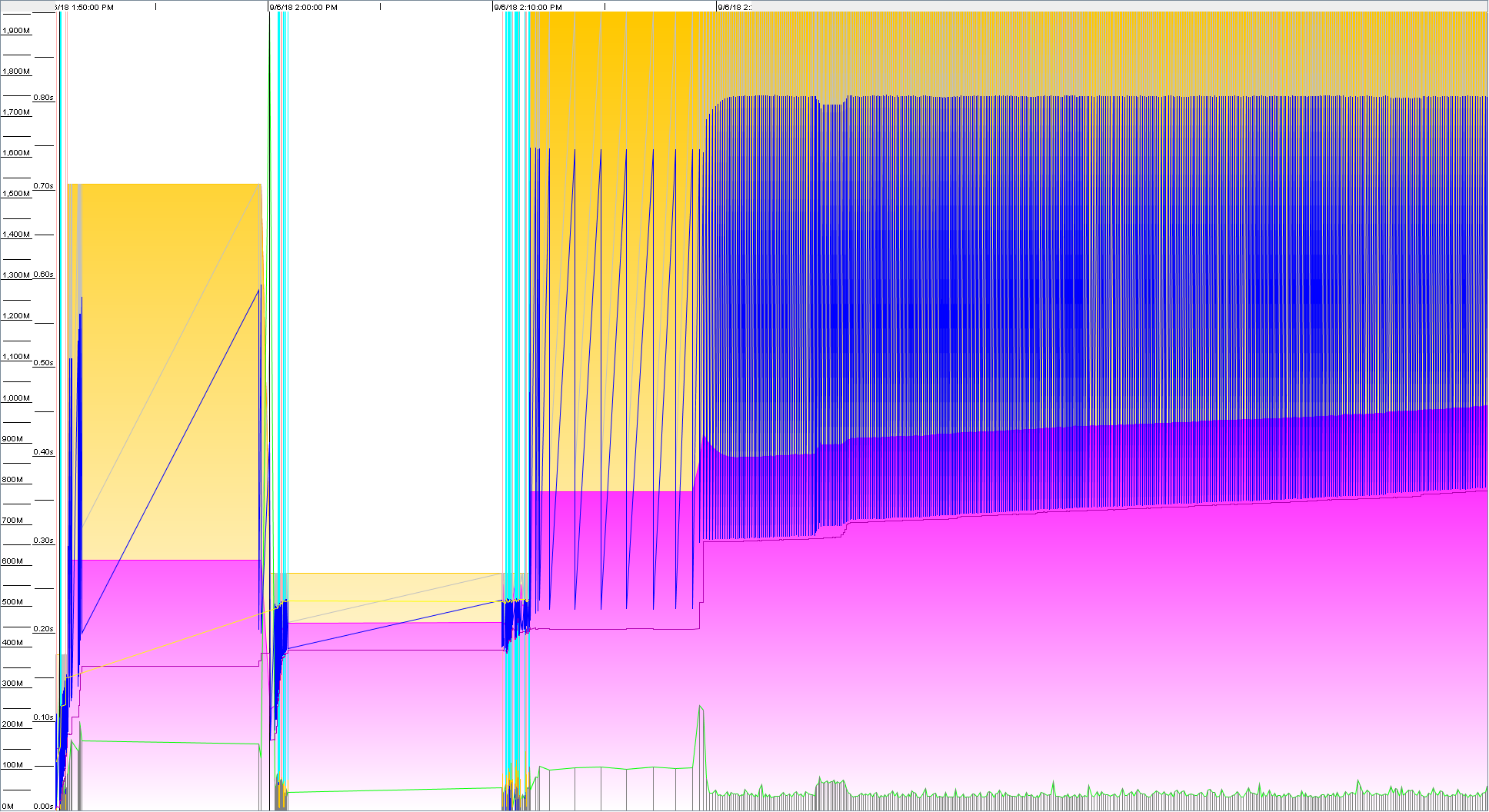Click the truncated rightmost timestamp in the ruler
Viewport: 1489px width, 812px height.
pyautogui.click(x=735, y=7)
